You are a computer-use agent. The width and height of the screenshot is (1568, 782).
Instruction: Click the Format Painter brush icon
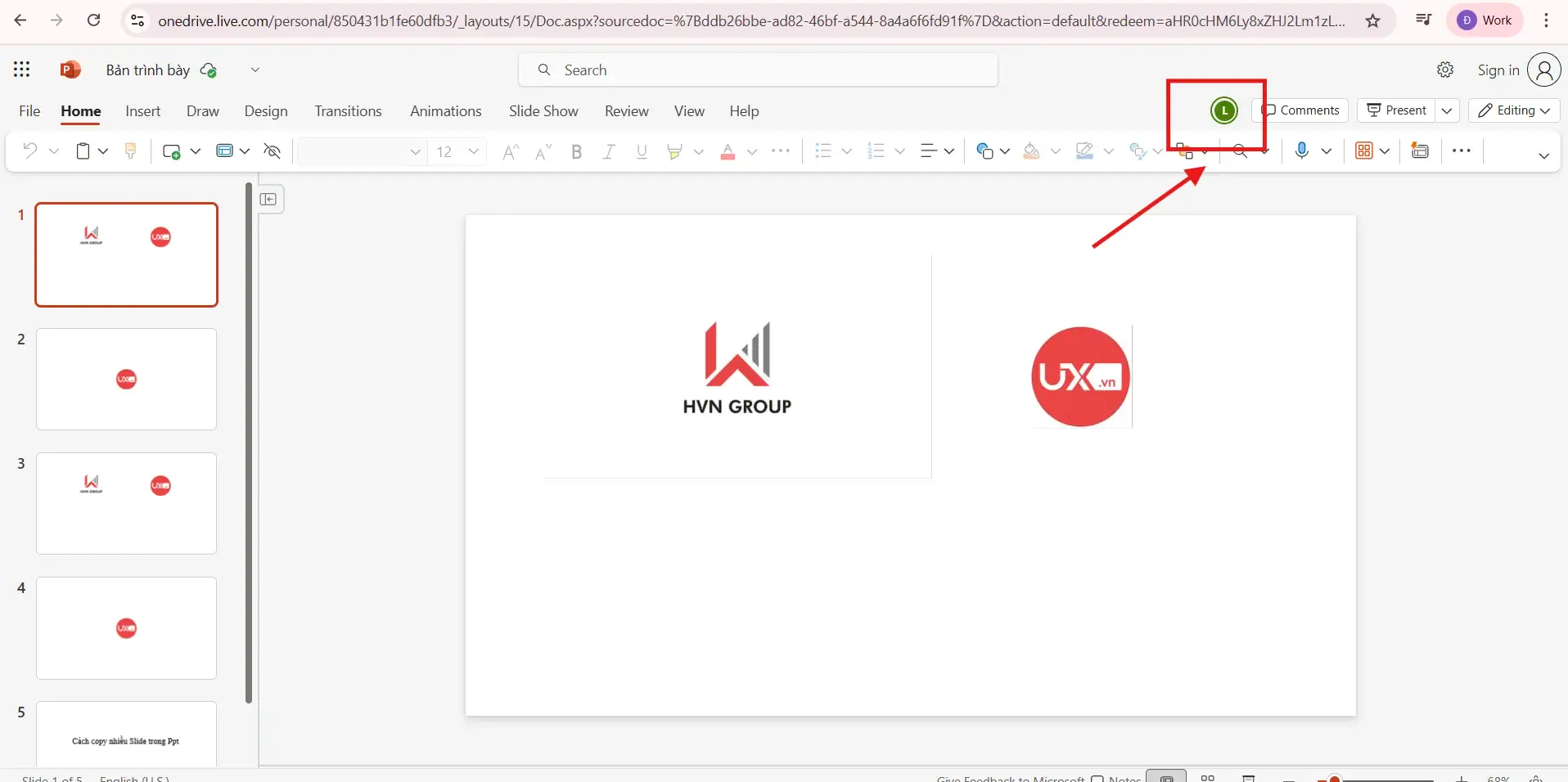(130, 151)
